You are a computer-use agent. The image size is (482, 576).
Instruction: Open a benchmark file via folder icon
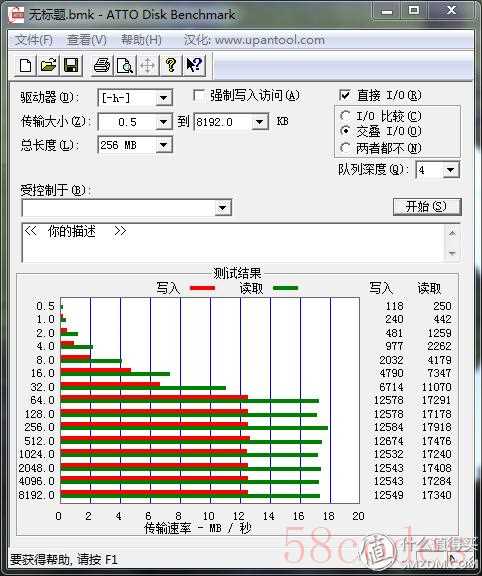(x=48, y=65)
